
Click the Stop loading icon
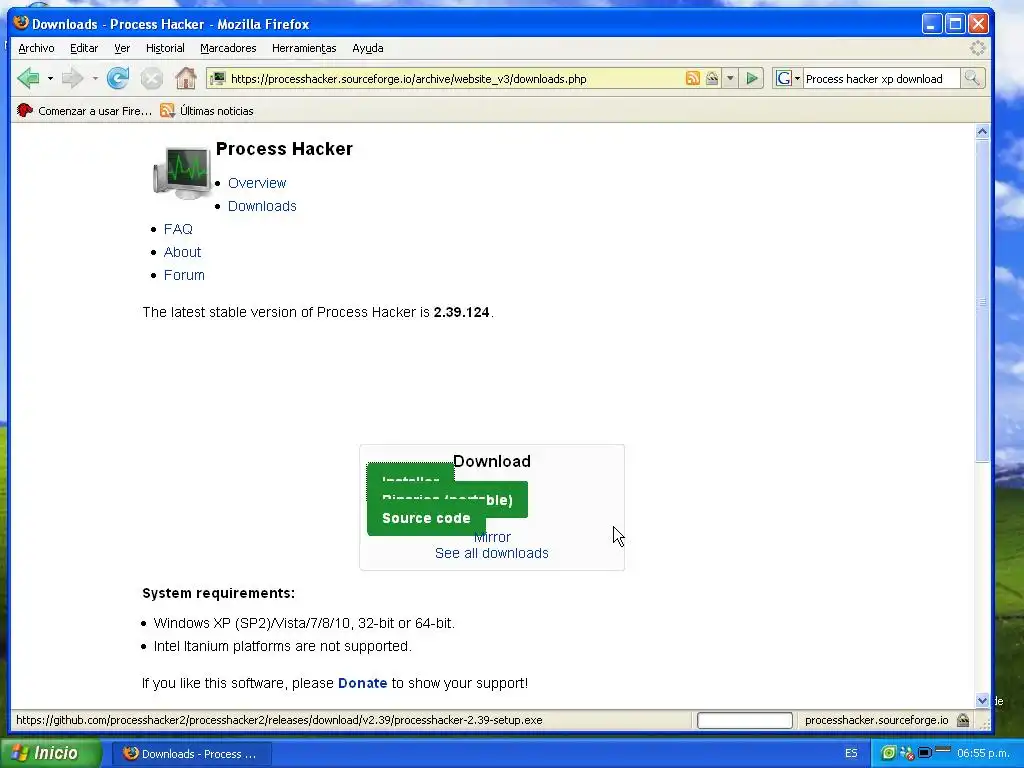[152, 79]
